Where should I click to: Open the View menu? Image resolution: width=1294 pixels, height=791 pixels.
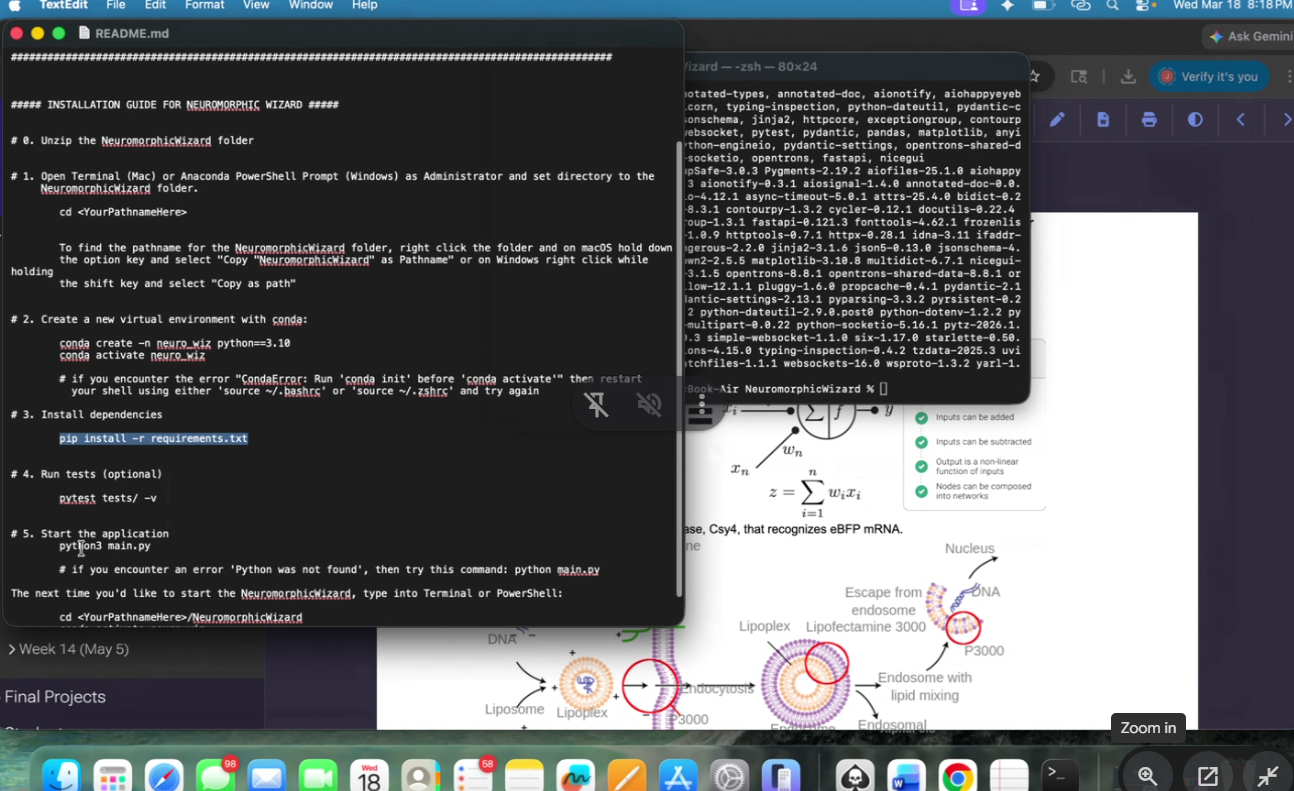[x=256, y=5]
